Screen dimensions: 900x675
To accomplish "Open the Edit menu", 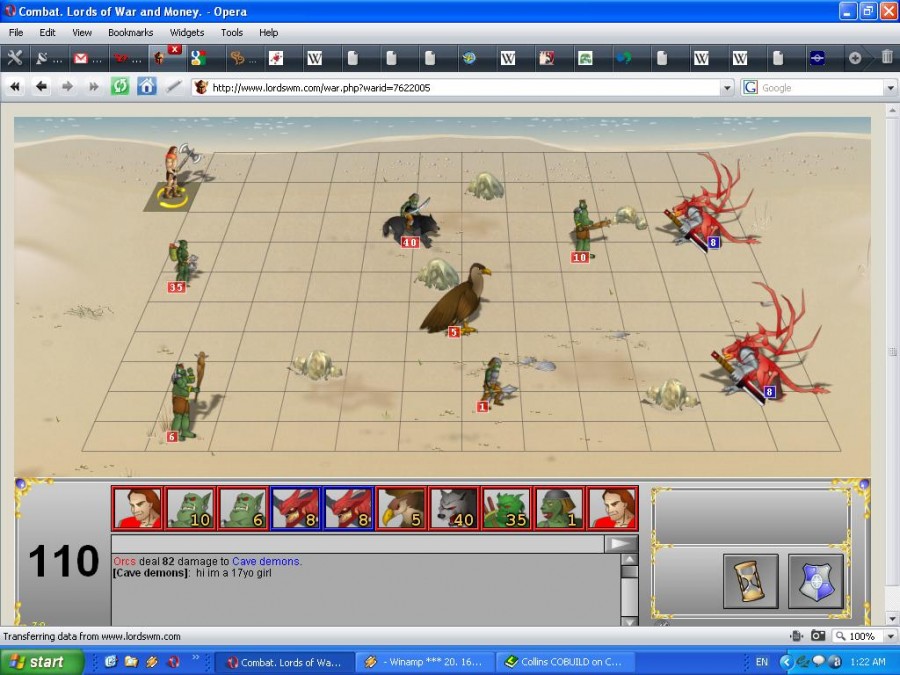I will pyautogui.click(x=47, y=33).
